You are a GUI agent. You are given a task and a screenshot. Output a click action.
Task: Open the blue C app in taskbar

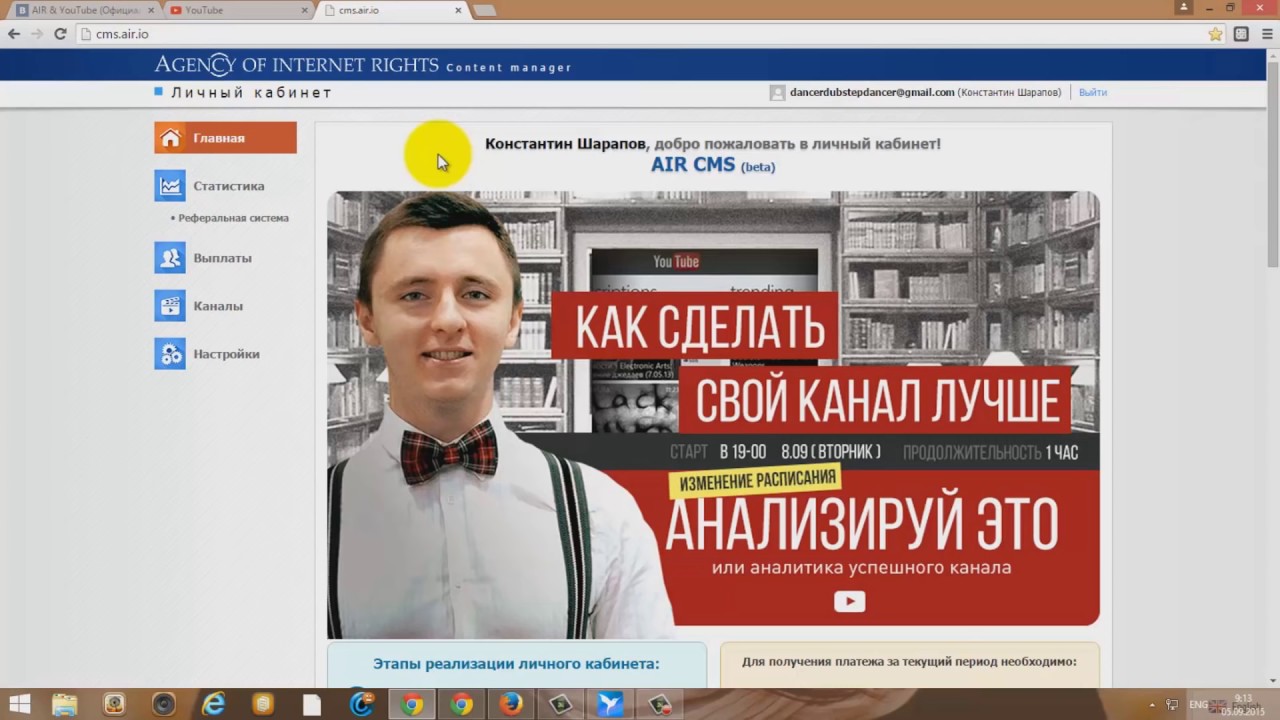(362, 704)
